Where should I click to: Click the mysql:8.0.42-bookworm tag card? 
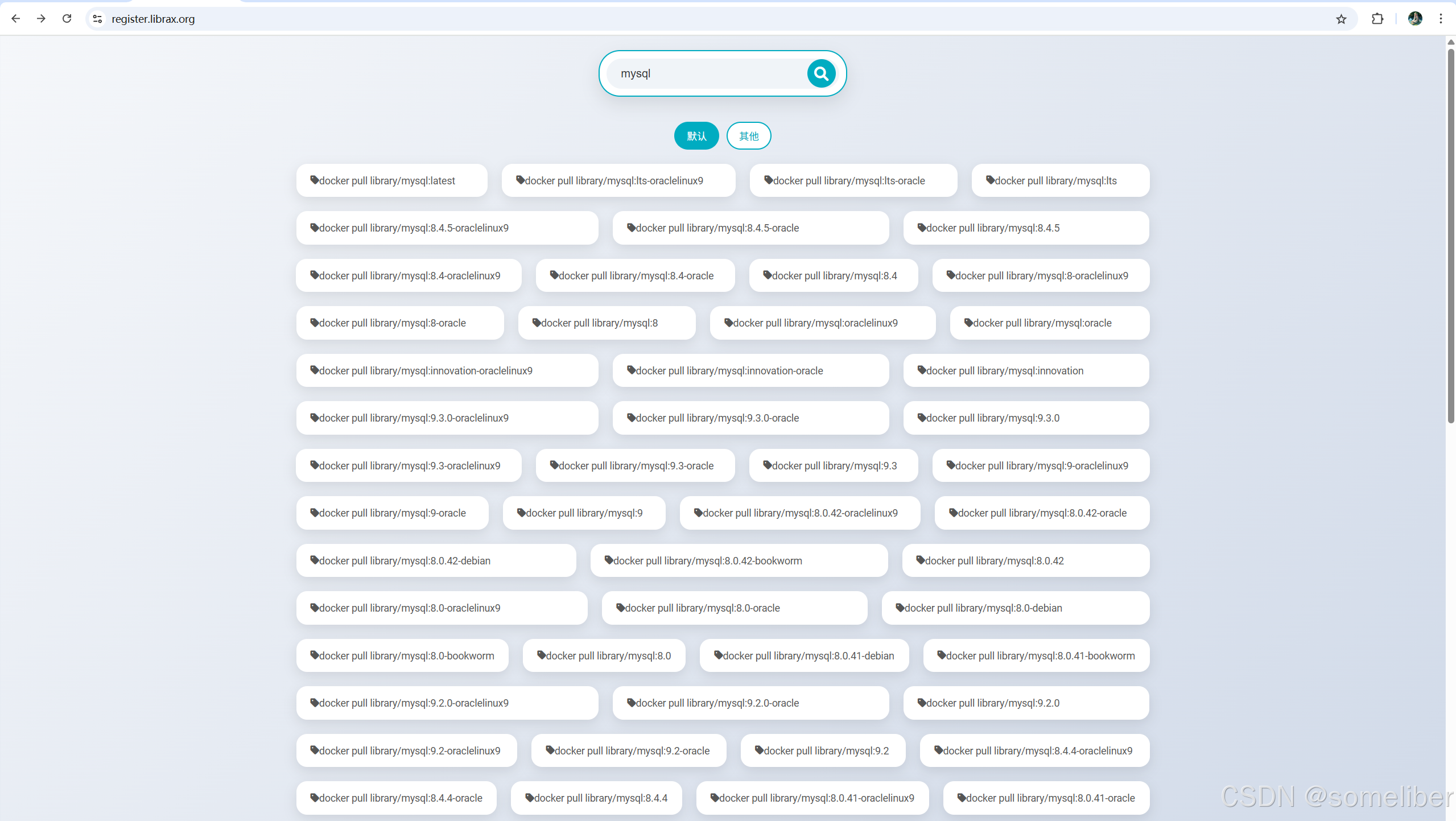tap(739, 561)
